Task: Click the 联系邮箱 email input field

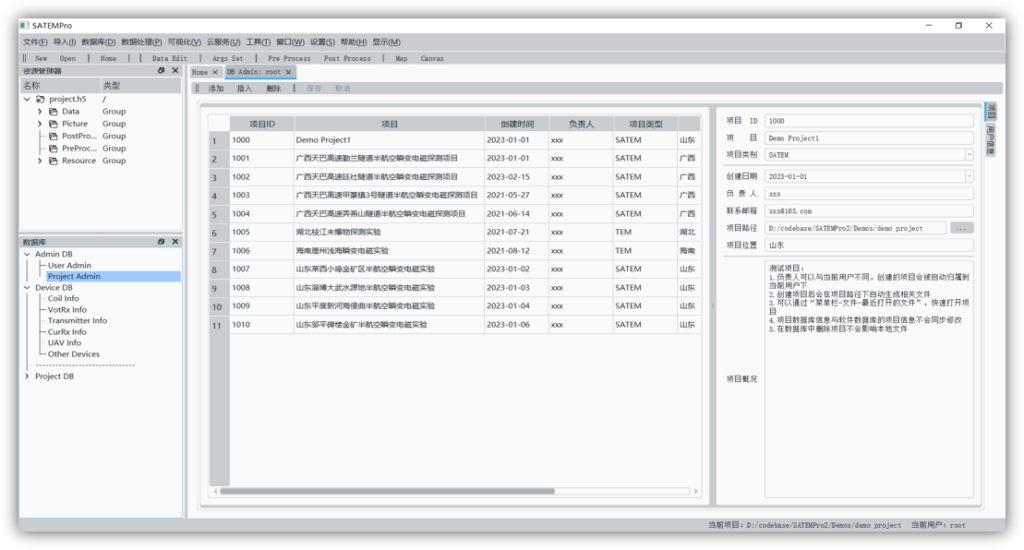Action: pyautogui.click(x=869, y=211)
